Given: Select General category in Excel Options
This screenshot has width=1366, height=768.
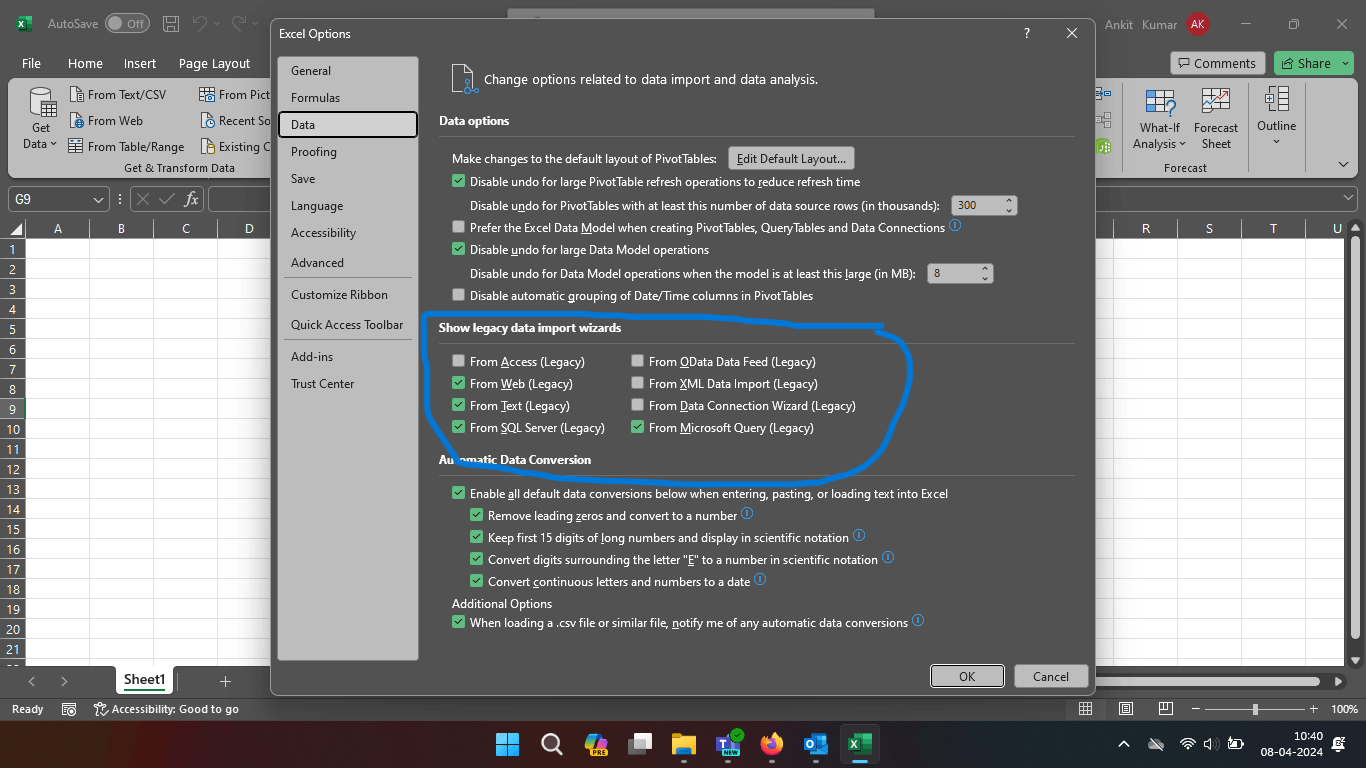Looking at the screenshot, I should [348, 71].
